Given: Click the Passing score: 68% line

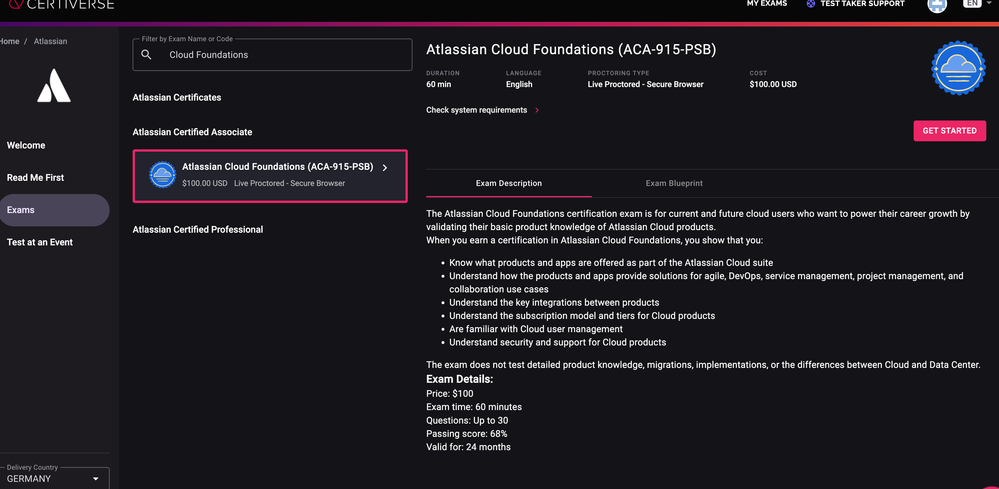Looking at the screenshot, I should [x=466, y=434].
